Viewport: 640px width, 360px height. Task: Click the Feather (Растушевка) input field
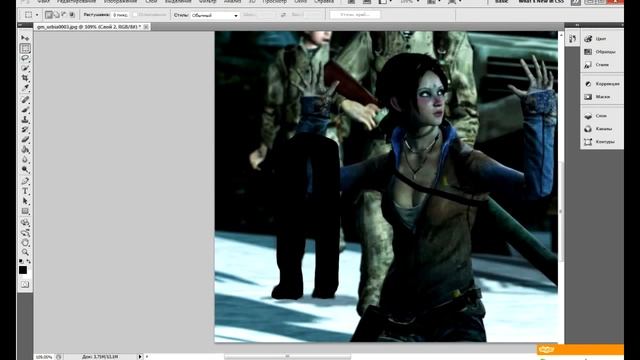tap(120, 15)
